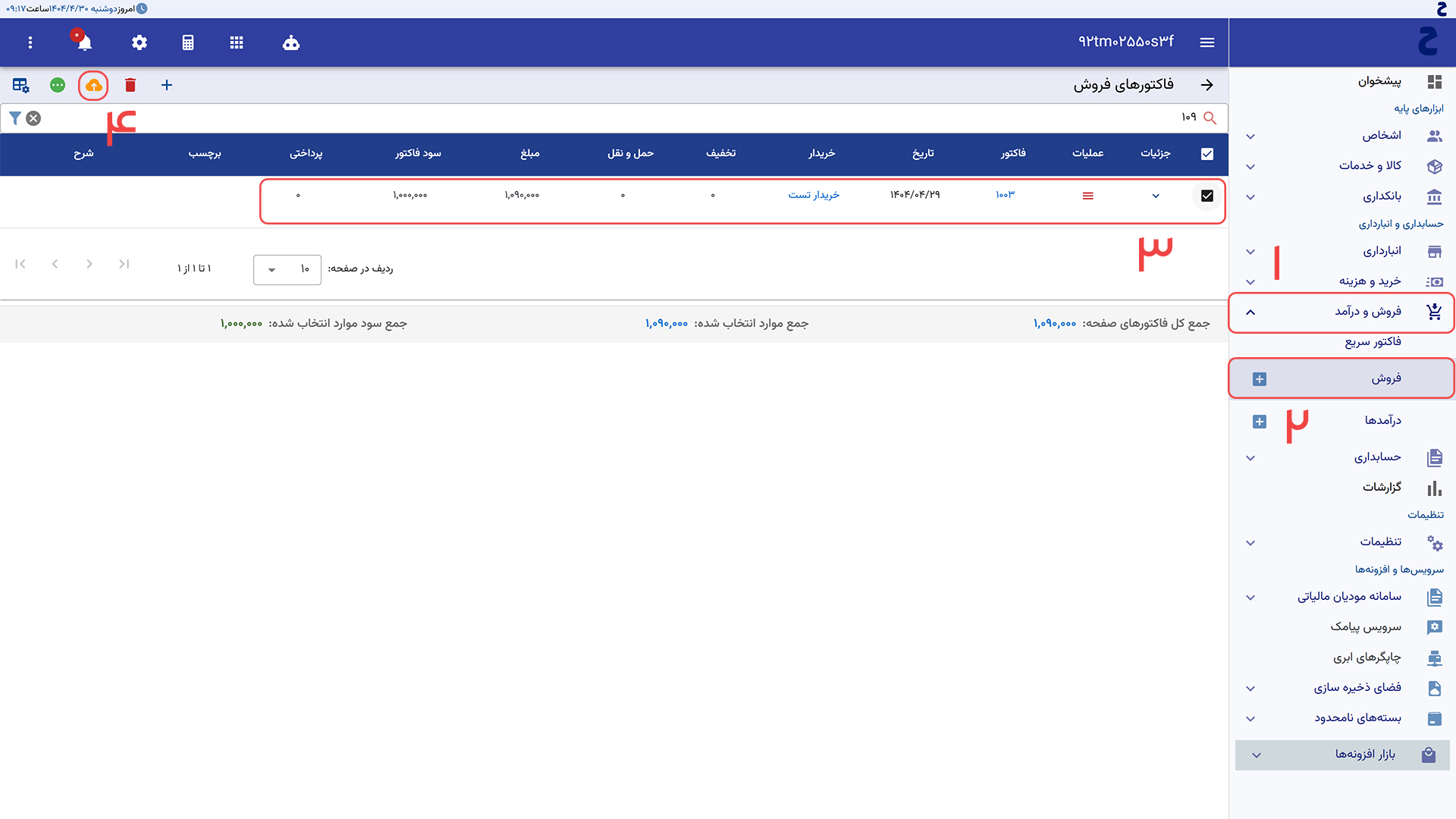Click the plus icon to add invoice

tap(167, 86)
